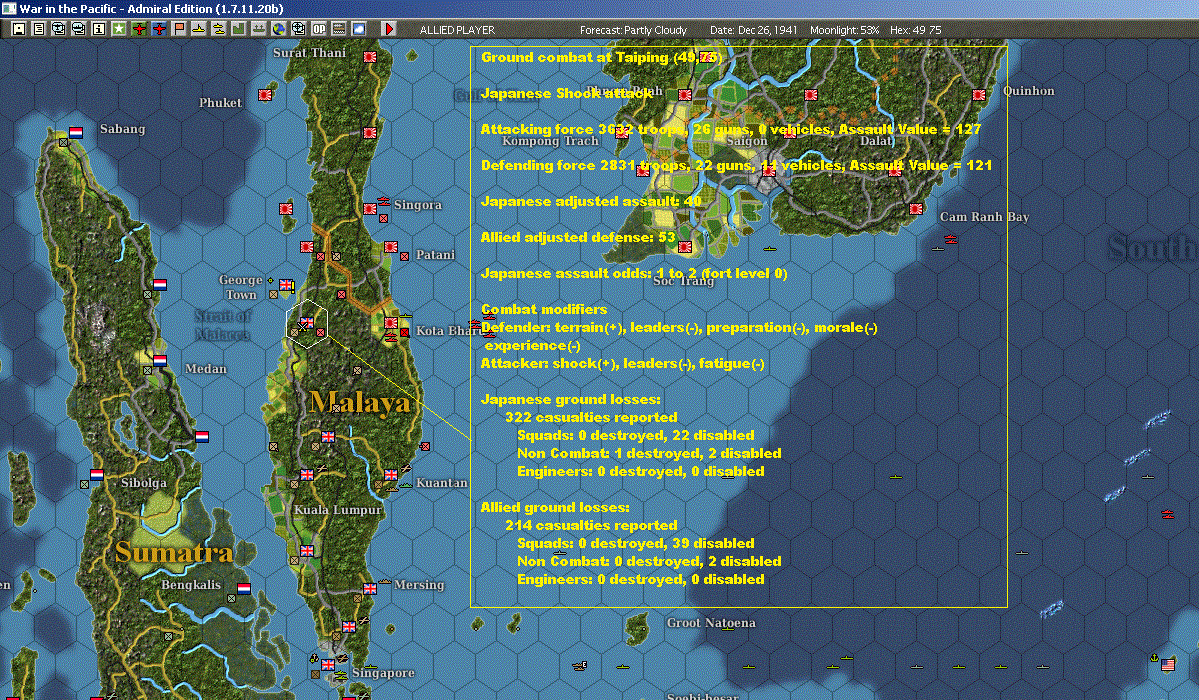Image resolution: width=1199 pixels, height=700 pixels.
Task: Select Dutch flag unit at Sibolga
Action: [x=97, y=474]
